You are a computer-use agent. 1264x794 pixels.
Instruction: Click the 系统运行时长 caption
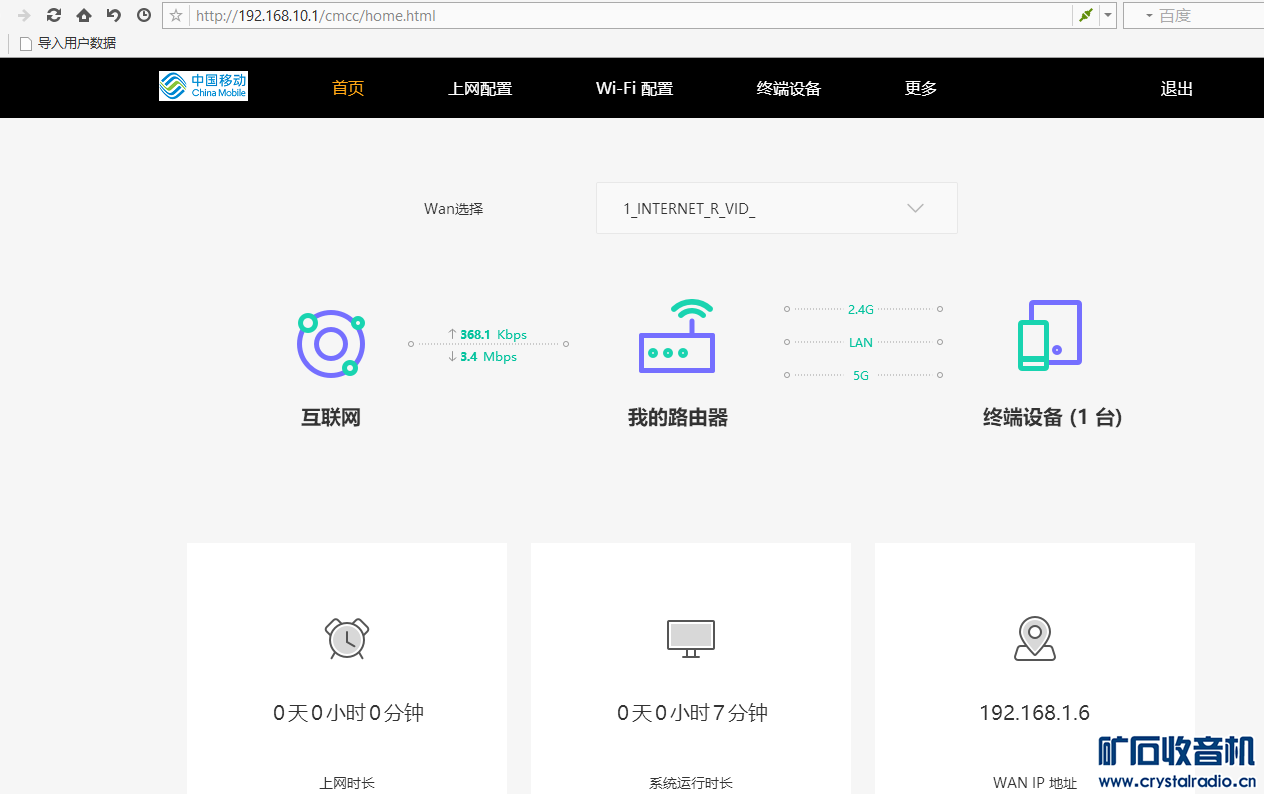click(x=691, y=783)
